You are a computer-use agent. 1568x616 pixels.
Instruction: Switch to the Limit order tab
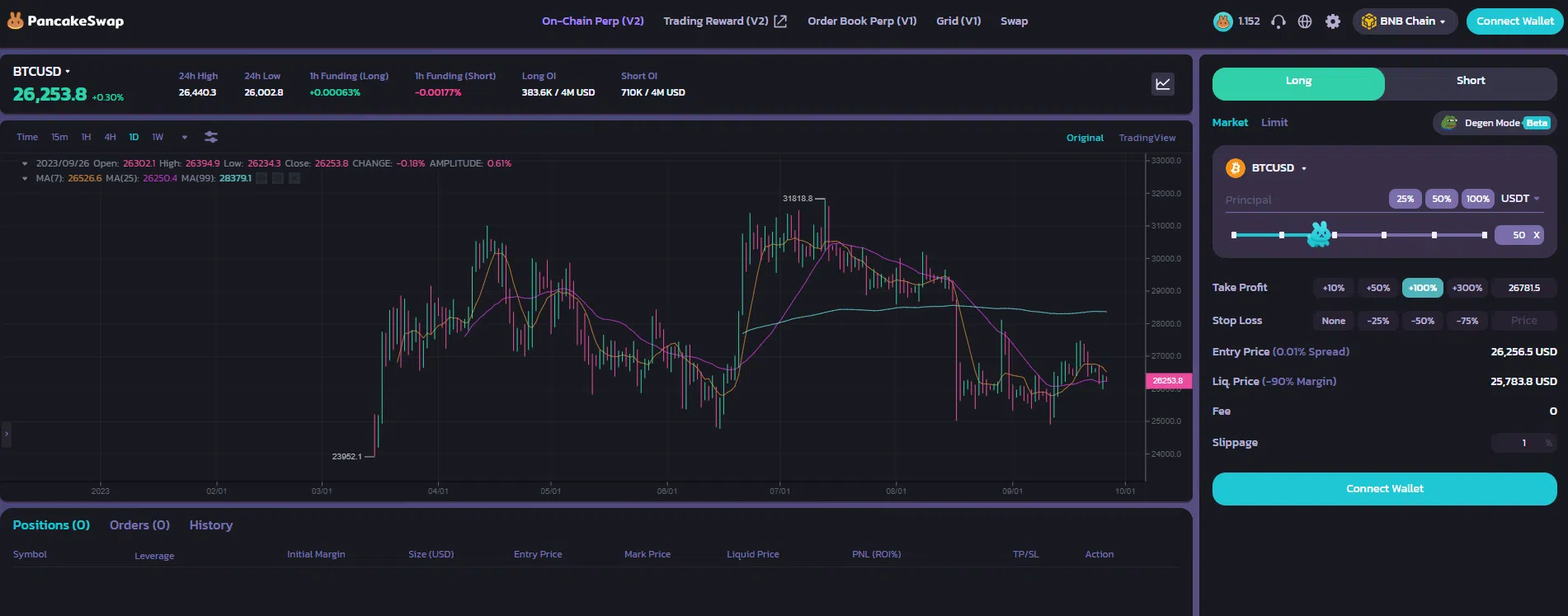point(1274,123)
